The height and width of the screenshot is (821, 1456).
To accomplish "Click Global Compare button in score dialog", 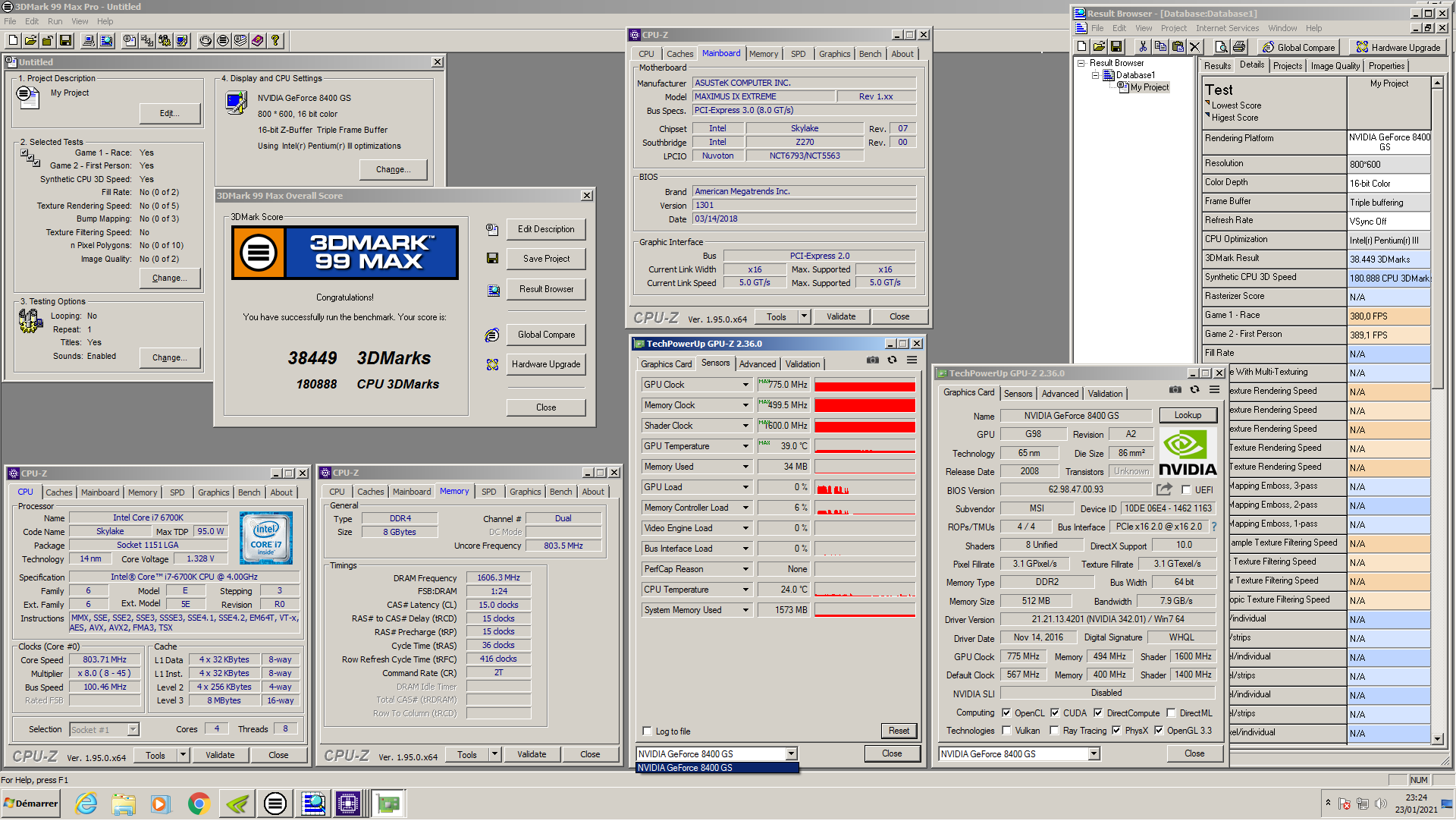I will click(546, 335).
